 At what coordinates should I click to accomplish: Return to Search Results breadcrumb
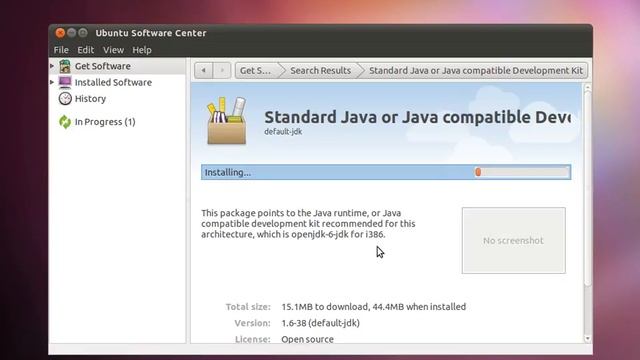point(320,70)
